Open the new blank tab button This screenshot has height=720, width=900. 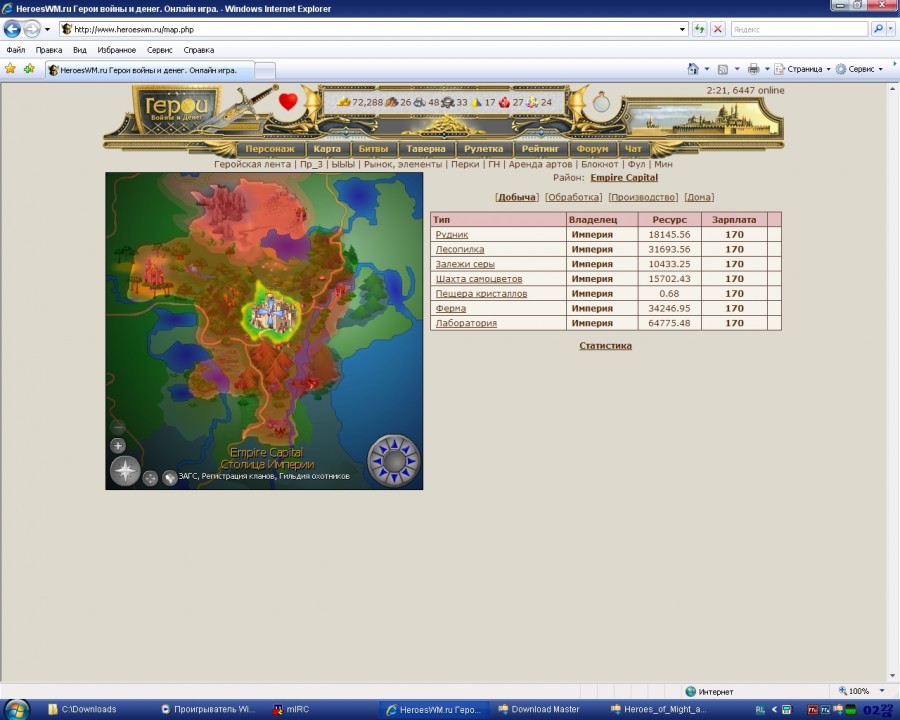[265, 70]
